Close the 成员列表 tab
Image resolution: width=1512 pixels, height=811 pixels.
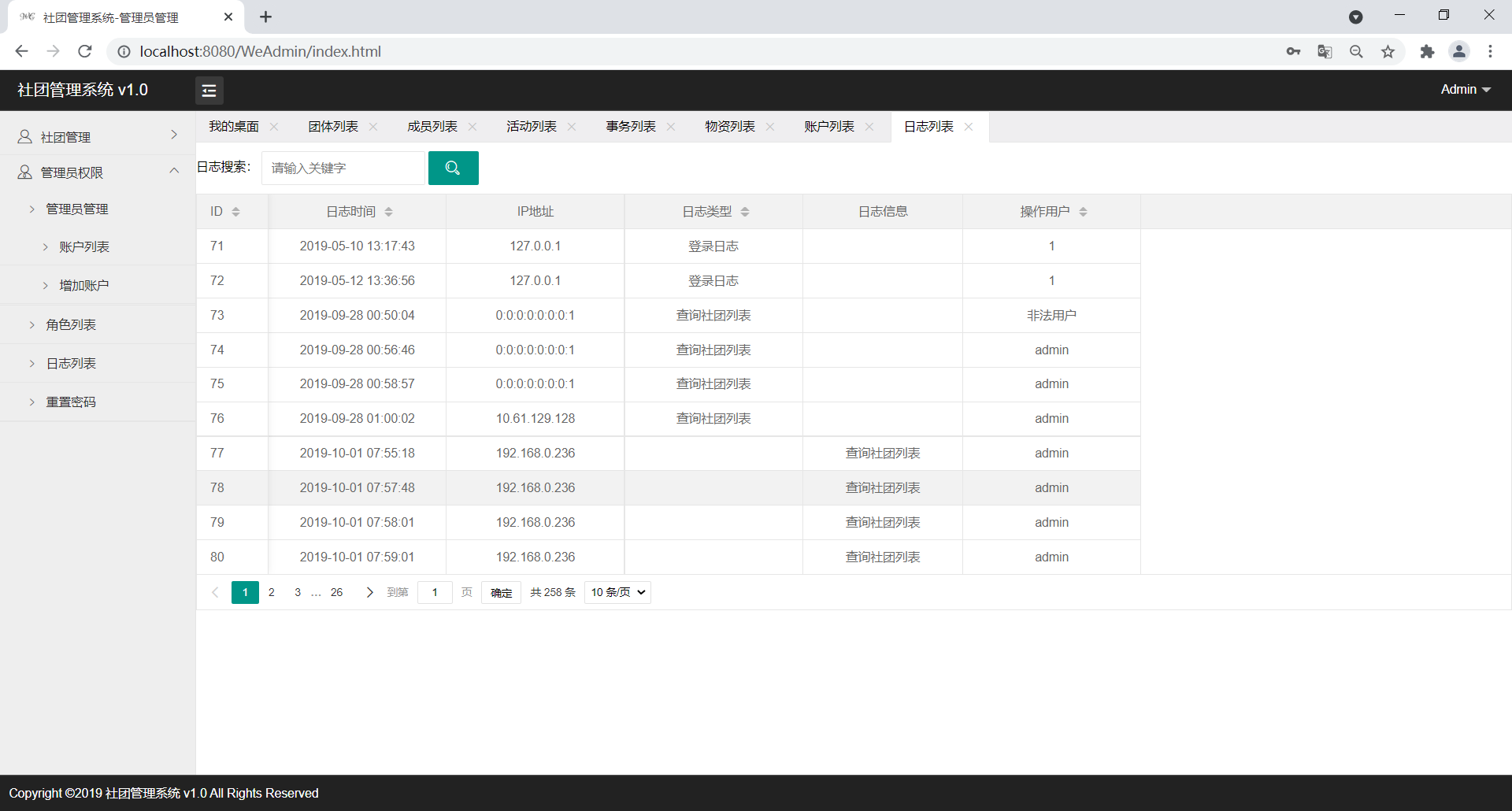coord(472,127)
